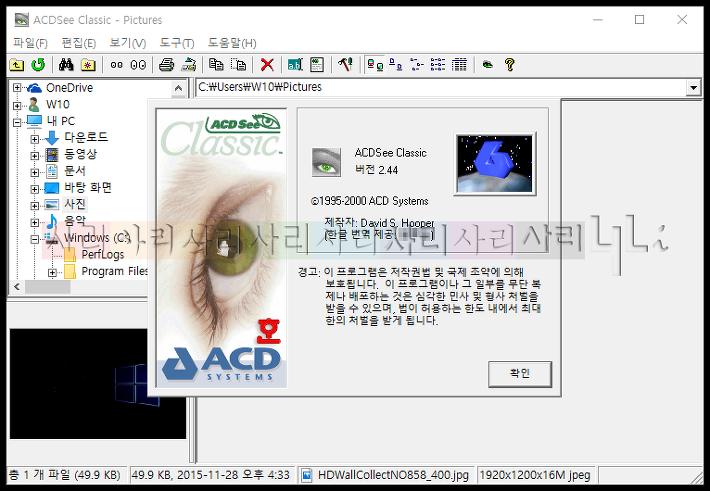Select OneDrive in the folder tree
The image size is (710, 491).
(x=69, y=87)
